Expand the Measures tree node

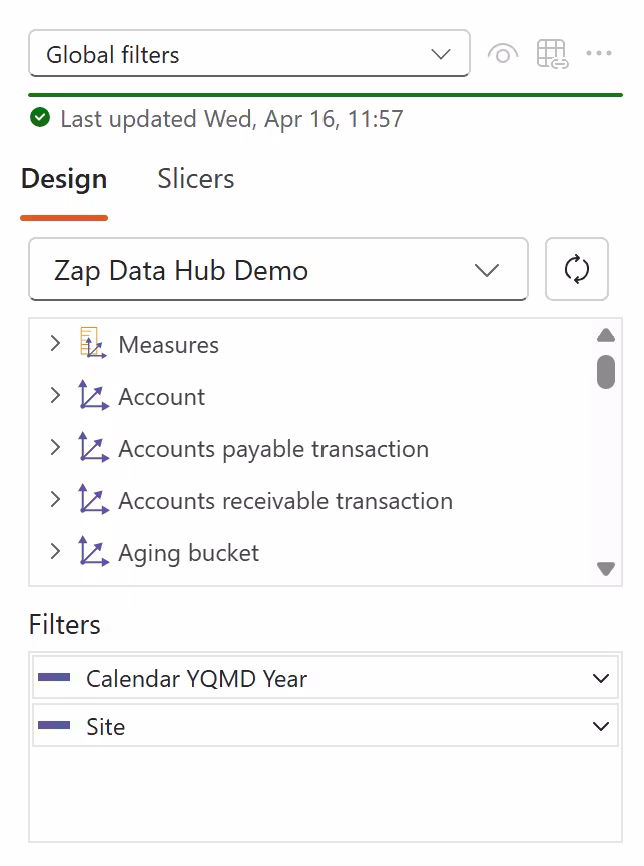(55, 344)
